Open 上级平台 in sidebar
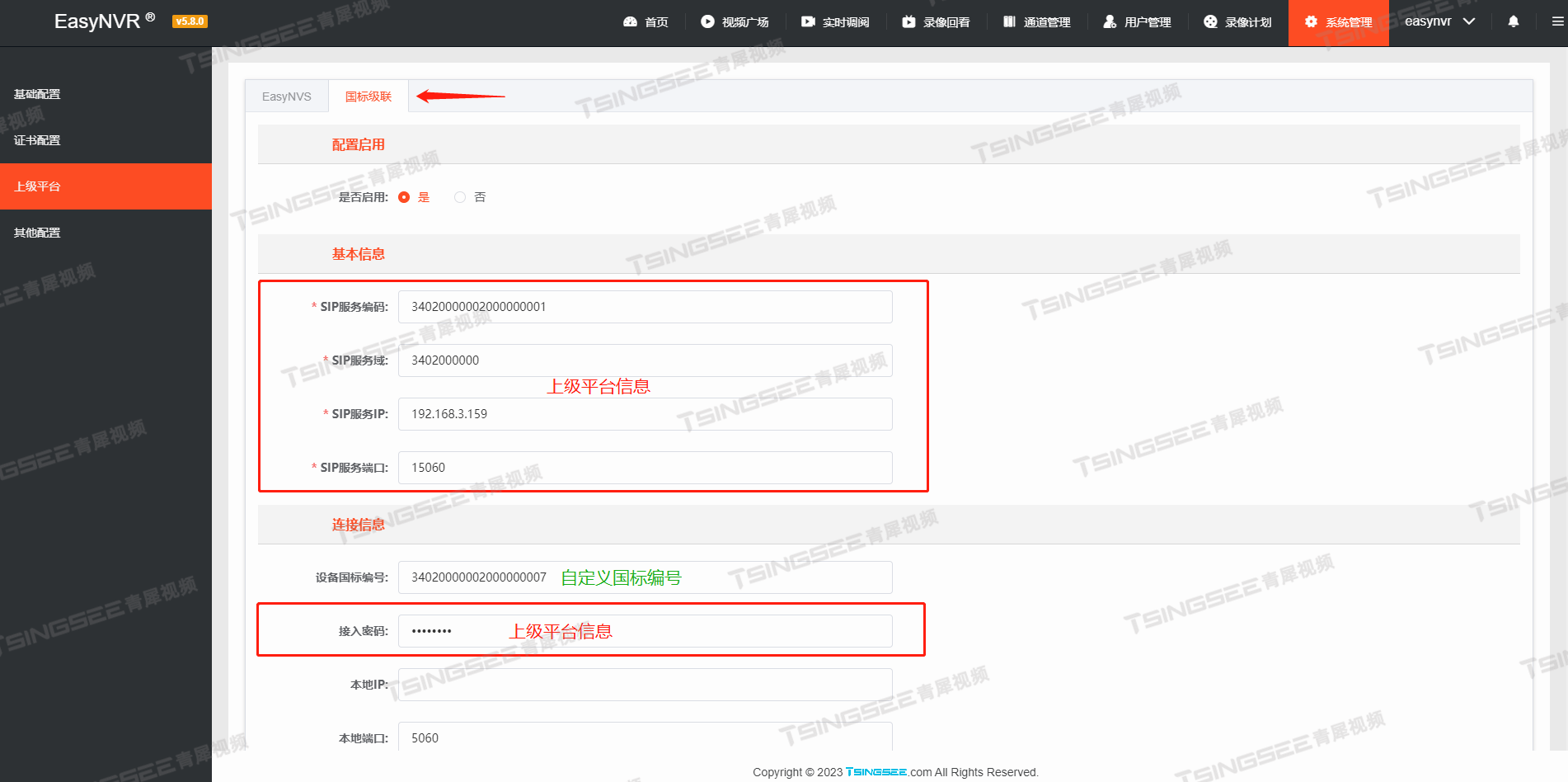The image size is (1568, 782). tap(106, 186)
